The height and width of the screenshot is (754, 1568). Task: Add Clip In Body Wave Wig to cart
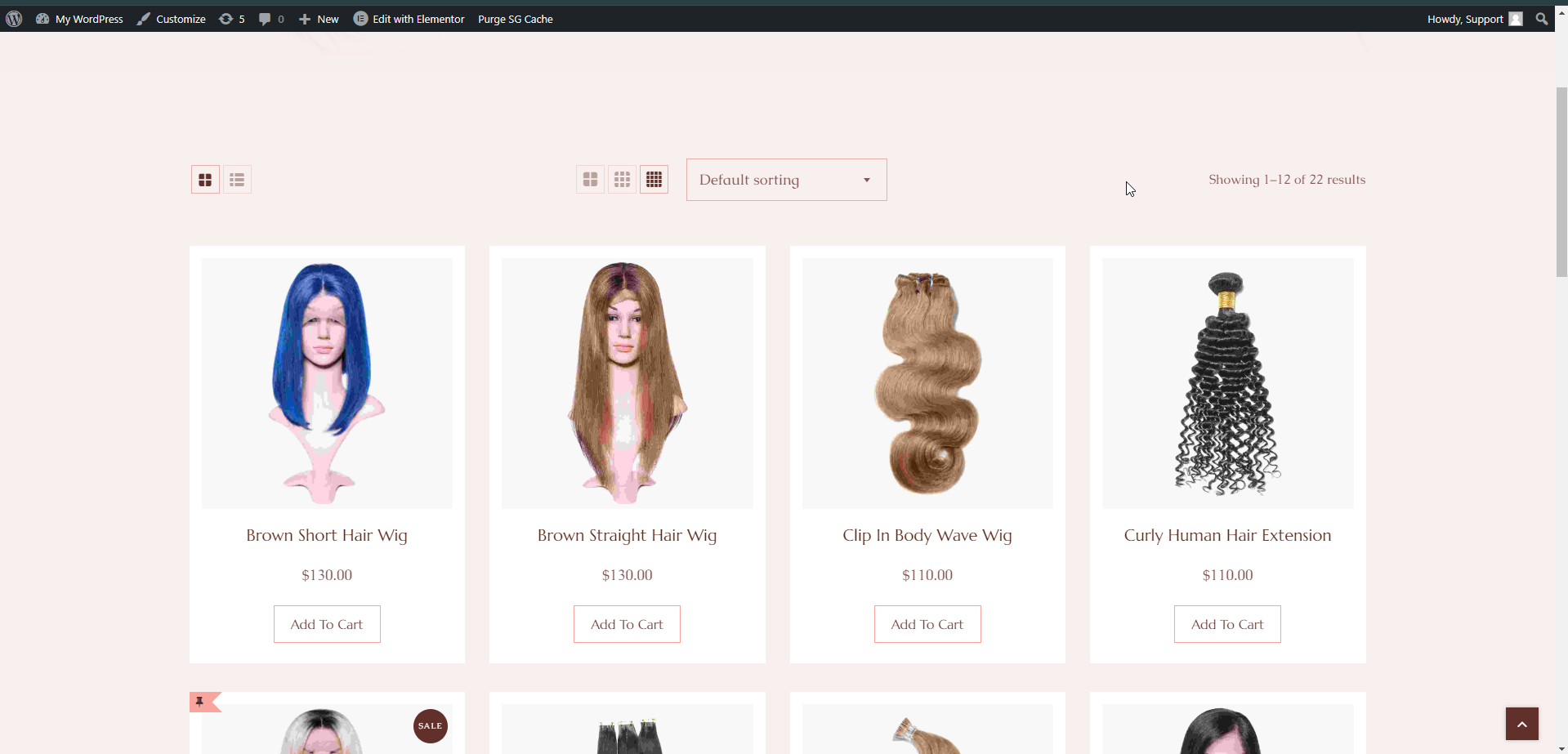tap(927, 624)
